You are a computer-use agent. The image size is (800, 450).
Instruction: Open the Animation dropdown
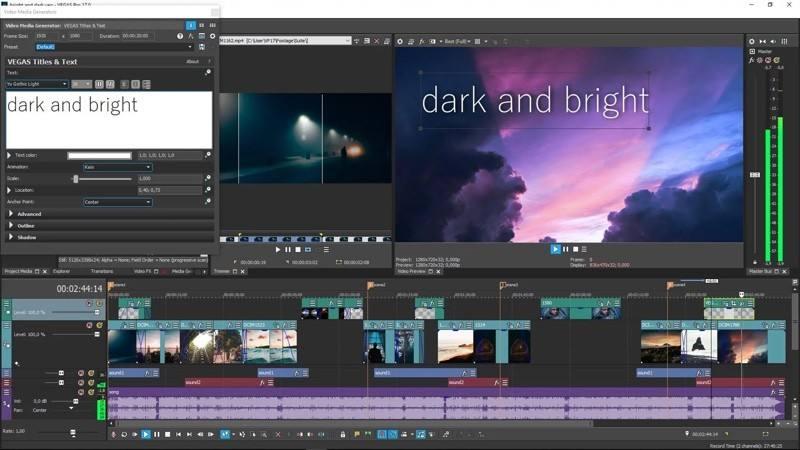pos(117,167)
